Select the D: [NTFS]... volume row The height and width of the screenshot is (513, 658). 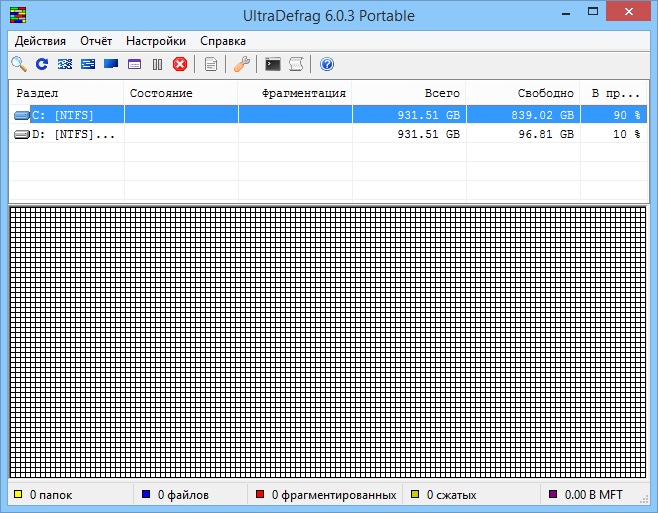point(329,134)
